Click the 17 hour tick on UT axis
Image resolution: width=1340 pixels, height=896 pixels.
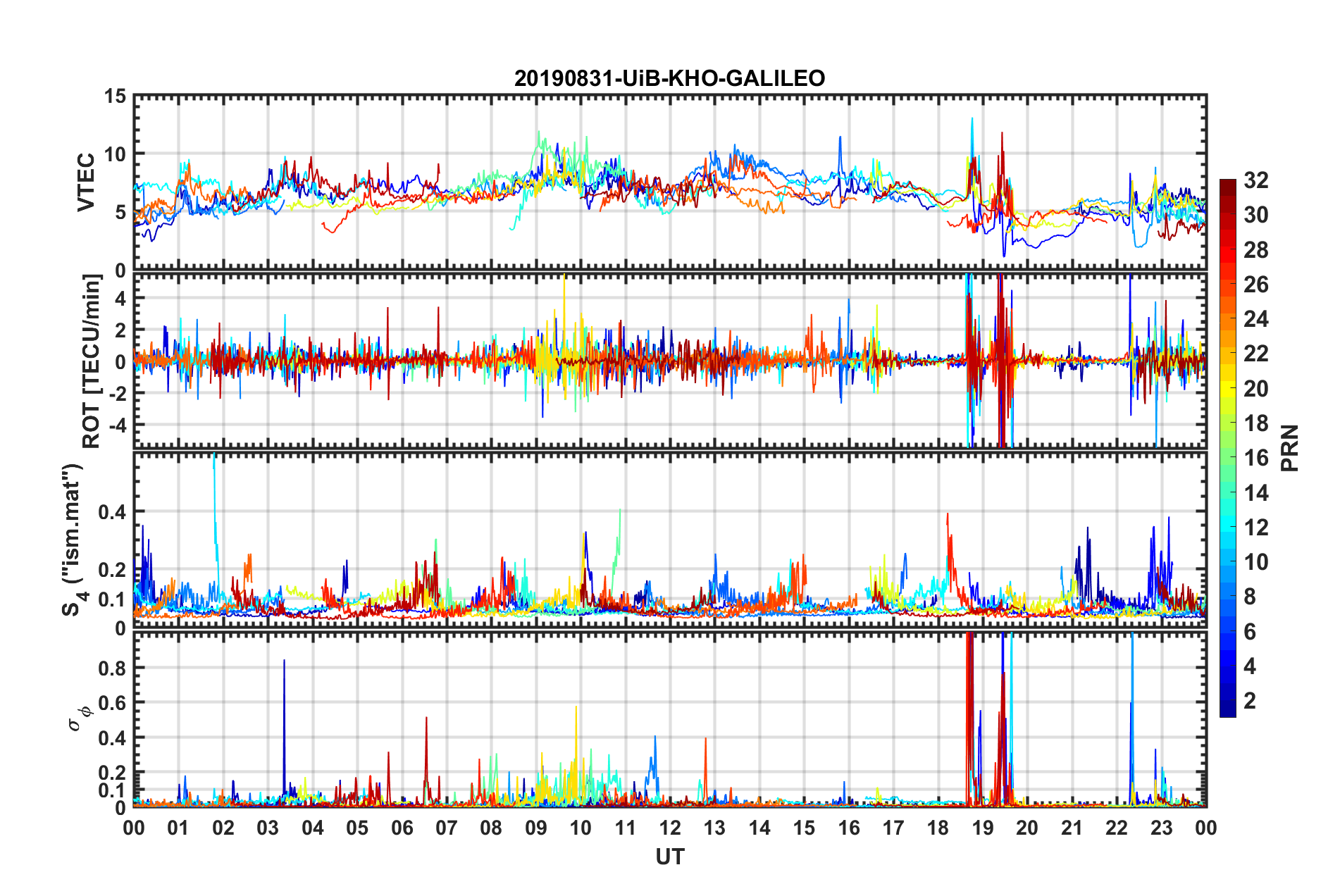(x=893, y=828)
